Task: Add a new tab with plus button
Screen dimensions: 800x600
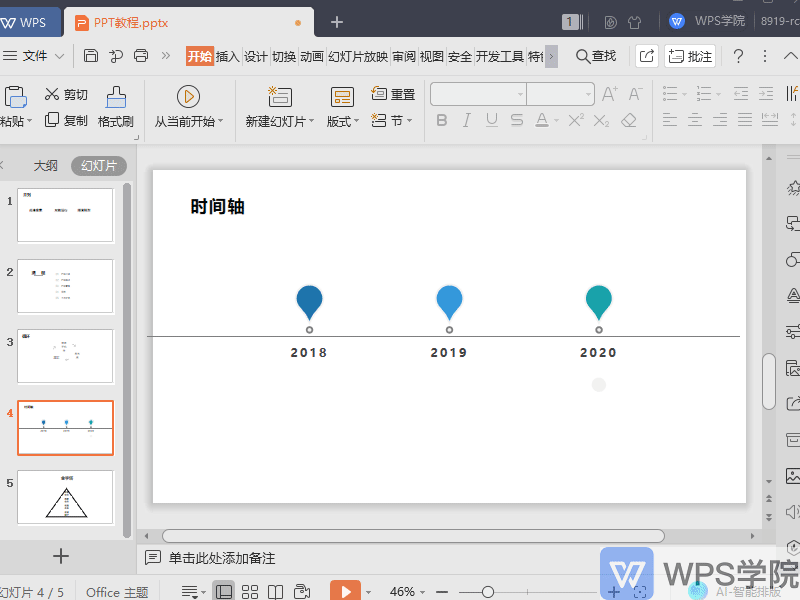Action: click(x=337, y=22)
